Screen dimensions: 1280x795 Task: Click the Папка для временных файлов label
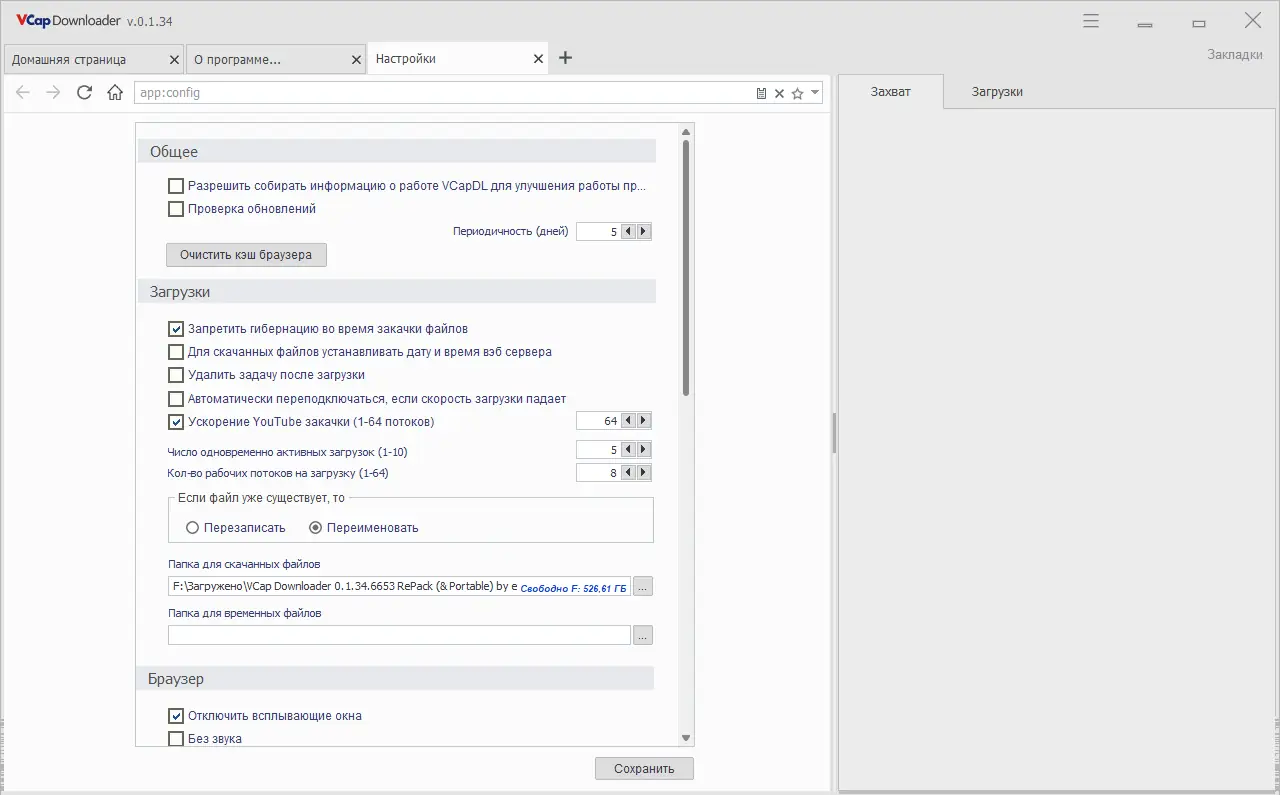coord(245,613)
